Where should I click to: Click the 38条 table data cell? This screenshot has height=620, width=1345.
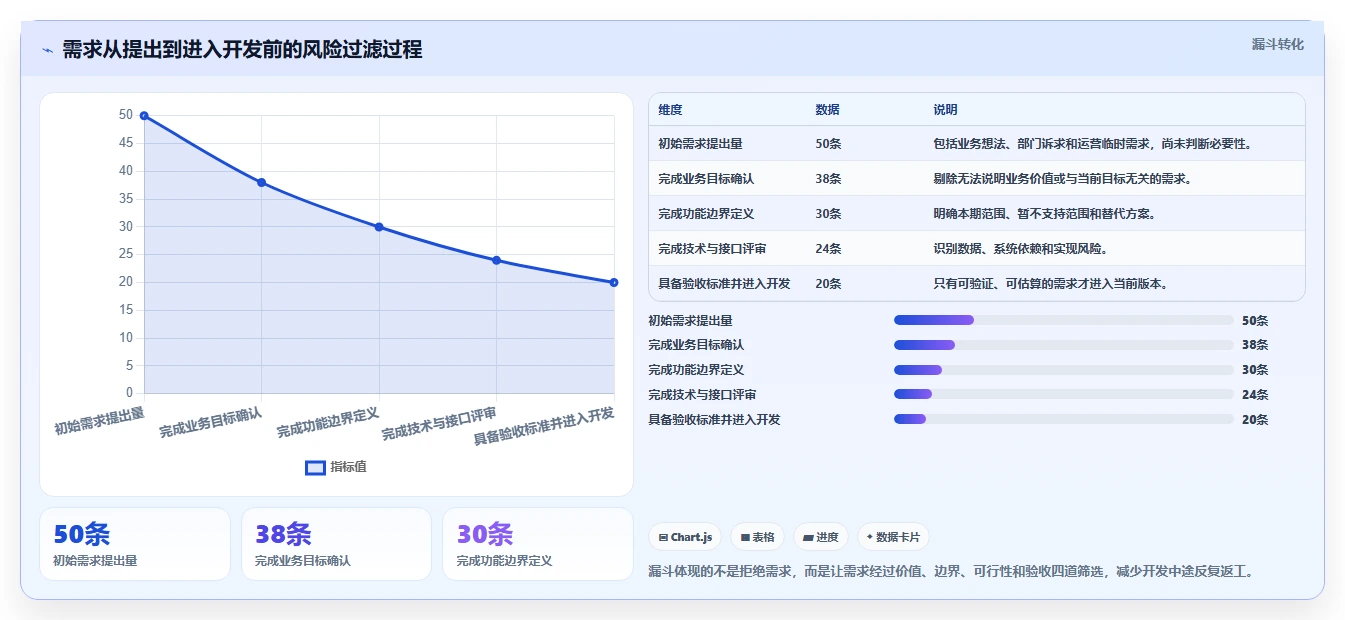point(828,178)
